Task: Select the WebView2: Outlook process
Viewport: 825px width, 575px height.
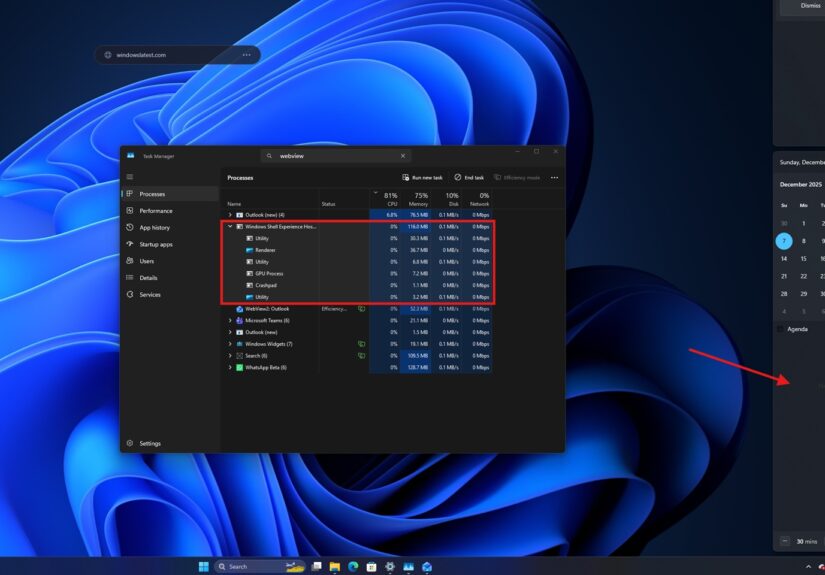Action: 358,309
